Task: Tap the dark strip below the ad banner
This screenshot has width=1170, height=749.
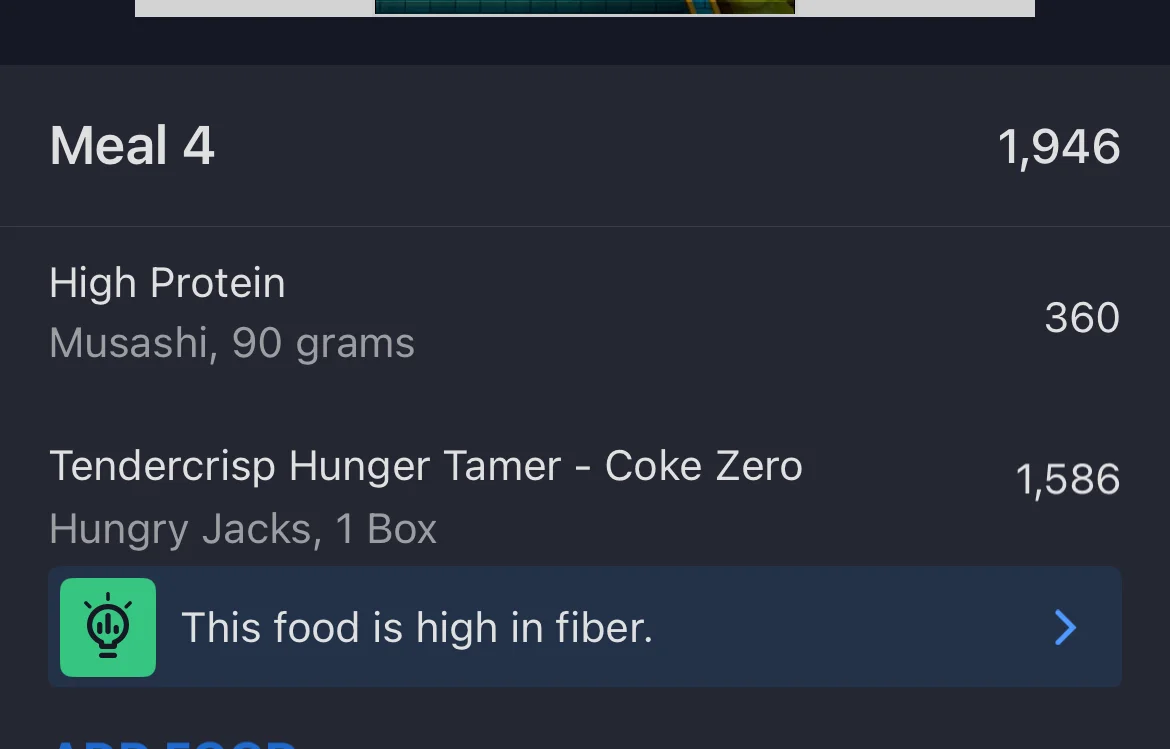Action: (x=584, y=41)
